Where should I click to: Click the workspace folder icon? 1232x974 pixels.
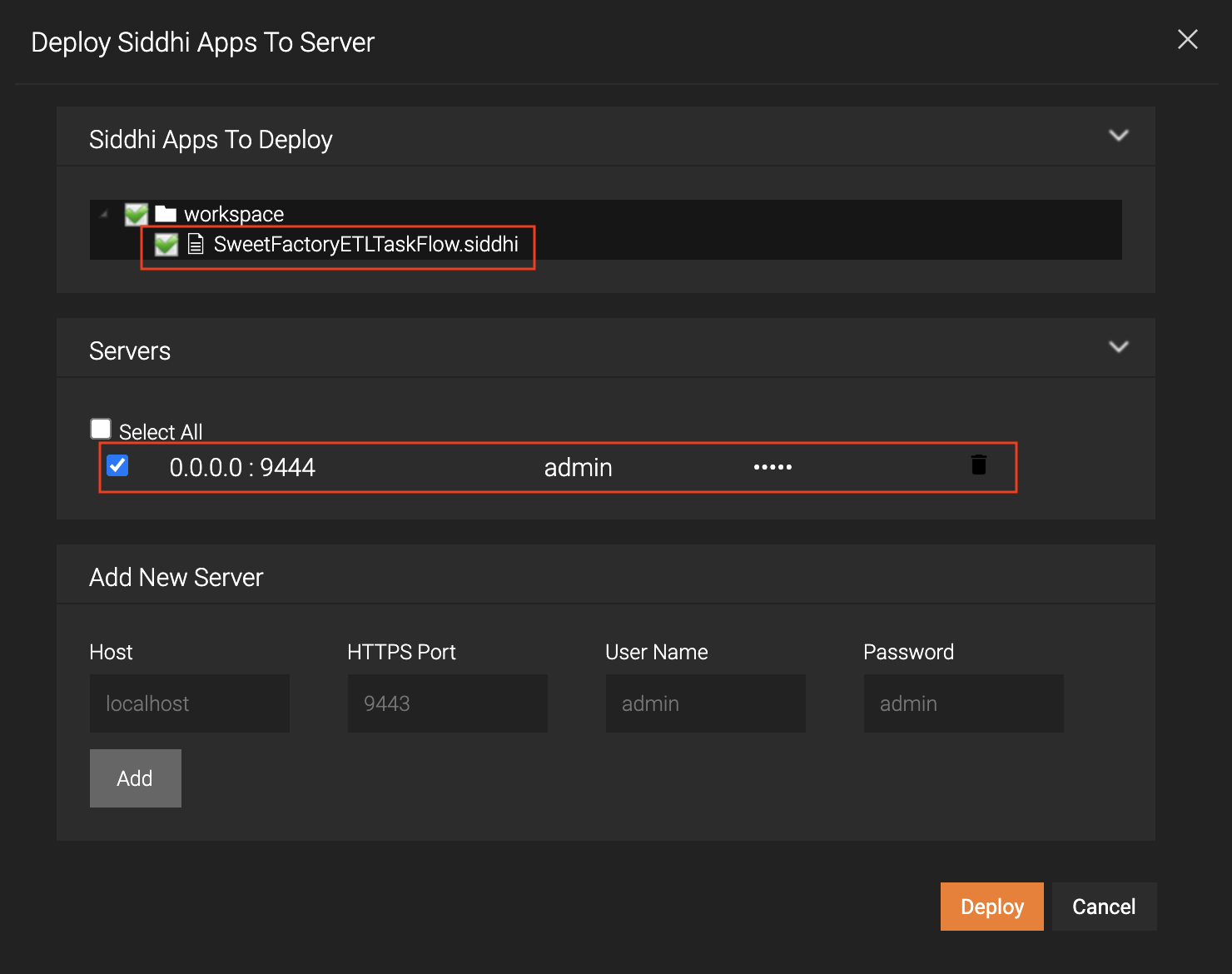click(x=166, y=214)
